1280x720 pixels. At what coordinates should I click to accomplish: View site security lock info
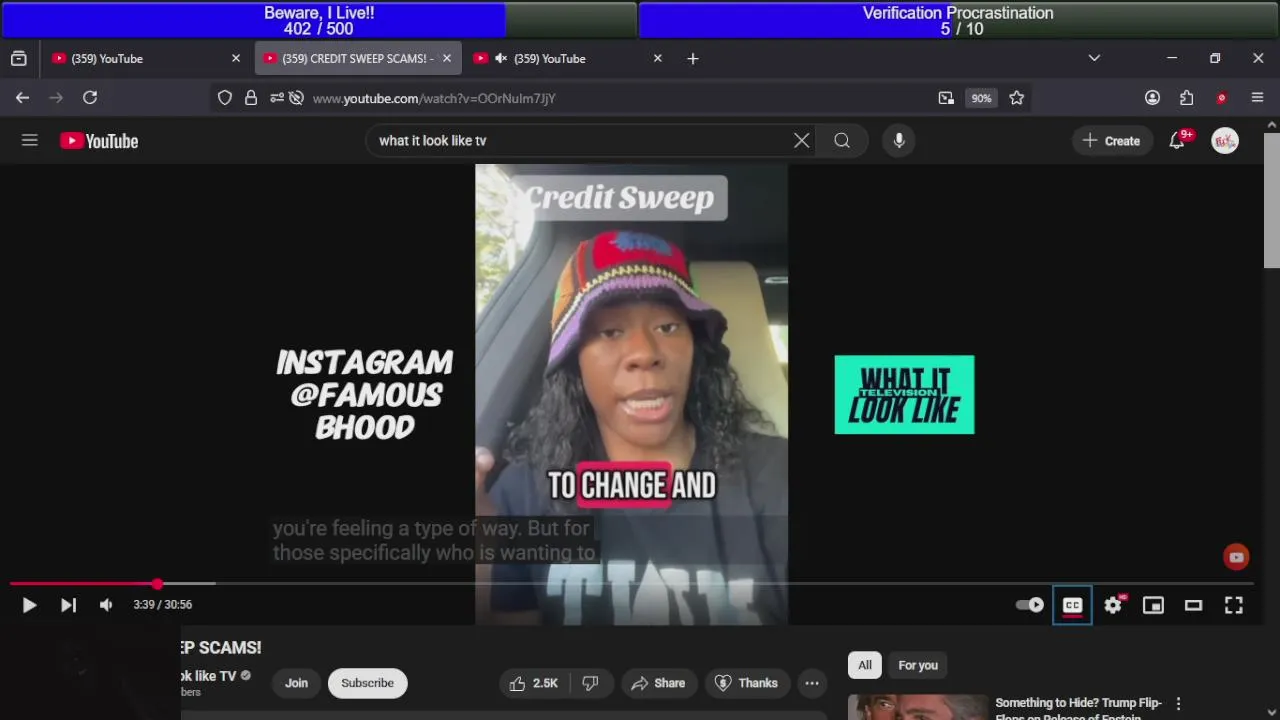pos(251,98)
